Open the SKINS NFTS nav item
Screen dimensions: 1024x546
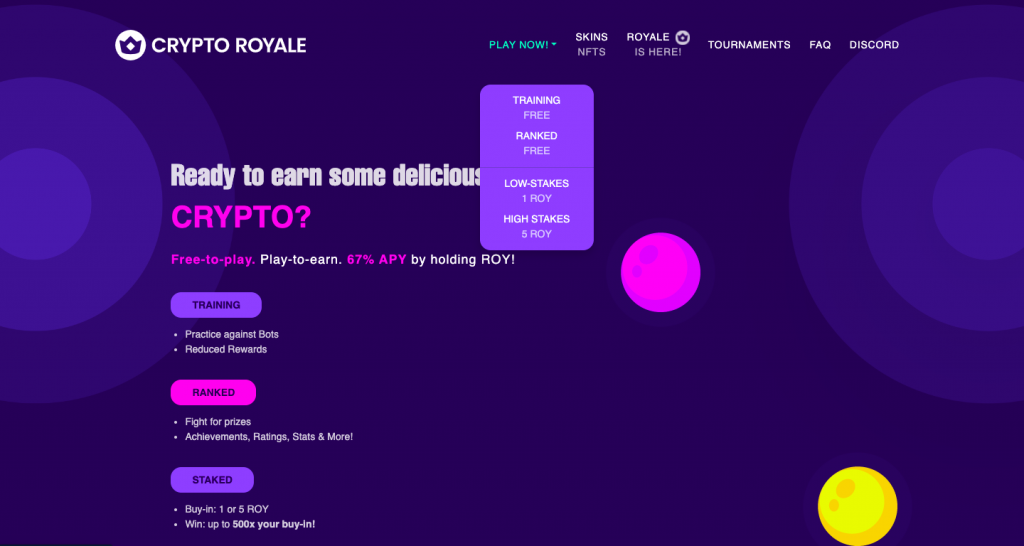[x=592, y=44]
